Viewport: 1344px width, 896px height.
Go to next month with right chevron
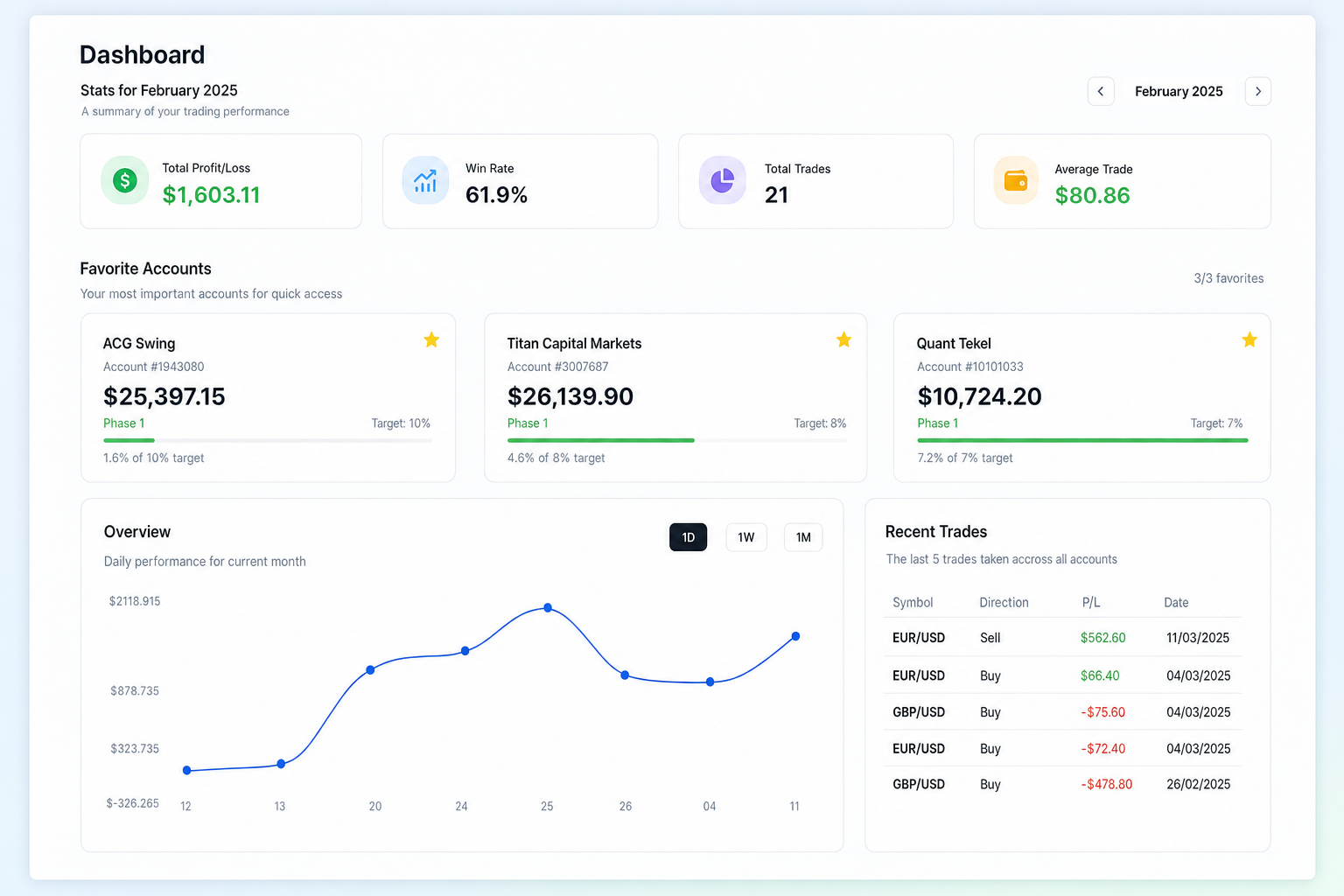pyautogui.click(x=1258, y=91)
